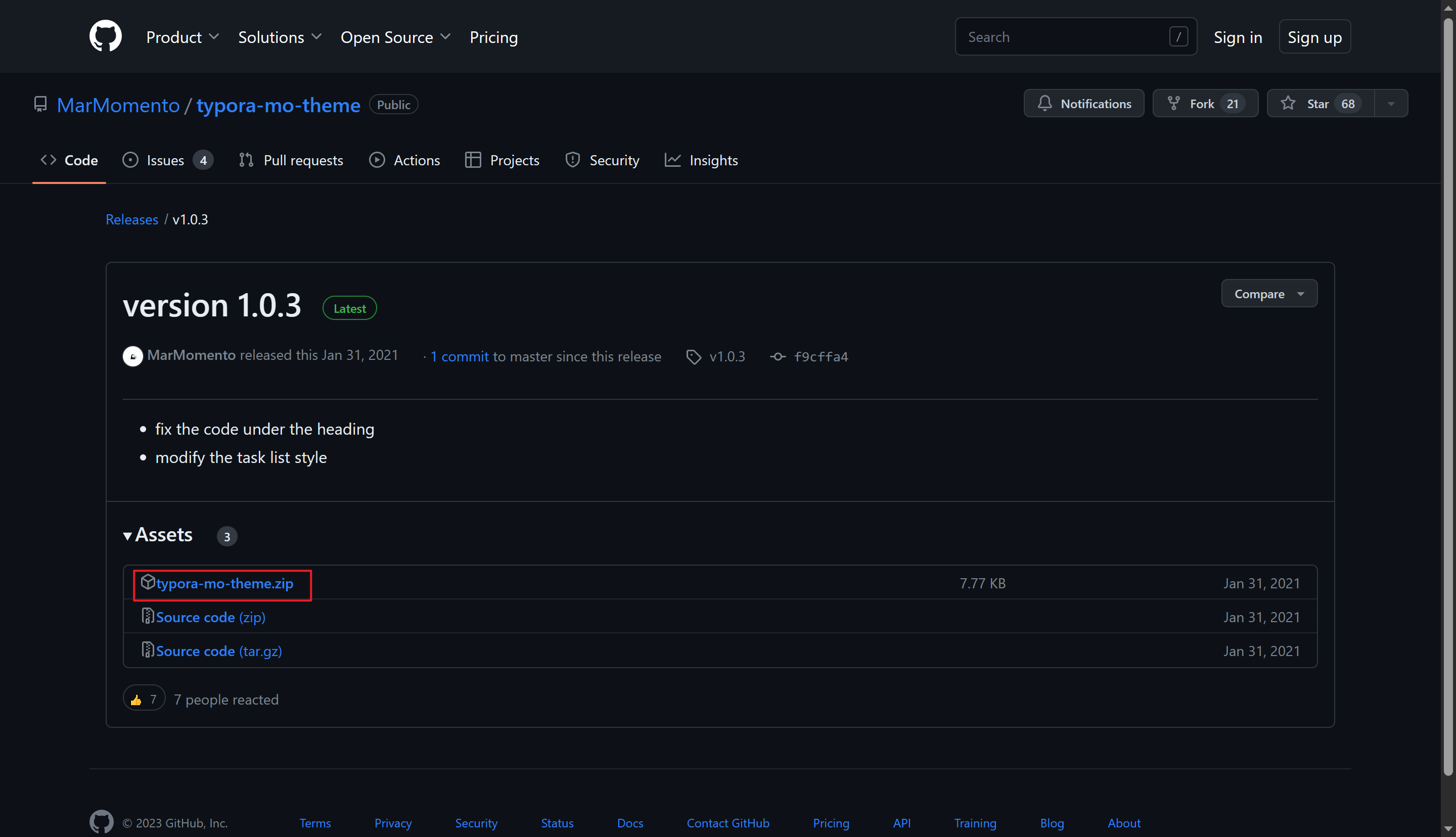The width and height of the screenshot is (1456, 837).
Task: Open the MarMomento owner link
Action: coord(118,105)
